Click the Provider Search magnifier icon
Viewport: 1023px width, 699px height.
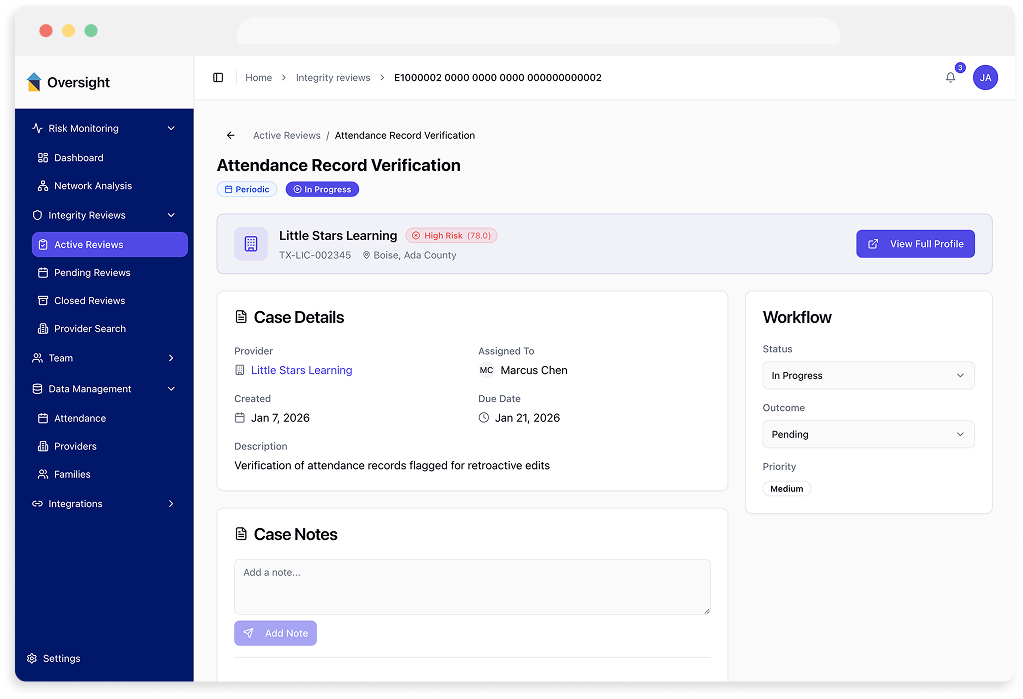(43, 328)
